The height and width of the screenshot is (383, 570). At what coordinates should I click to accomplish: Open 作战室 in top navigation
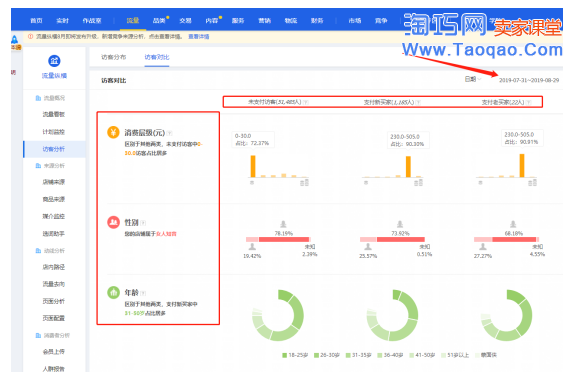(92, 21)
